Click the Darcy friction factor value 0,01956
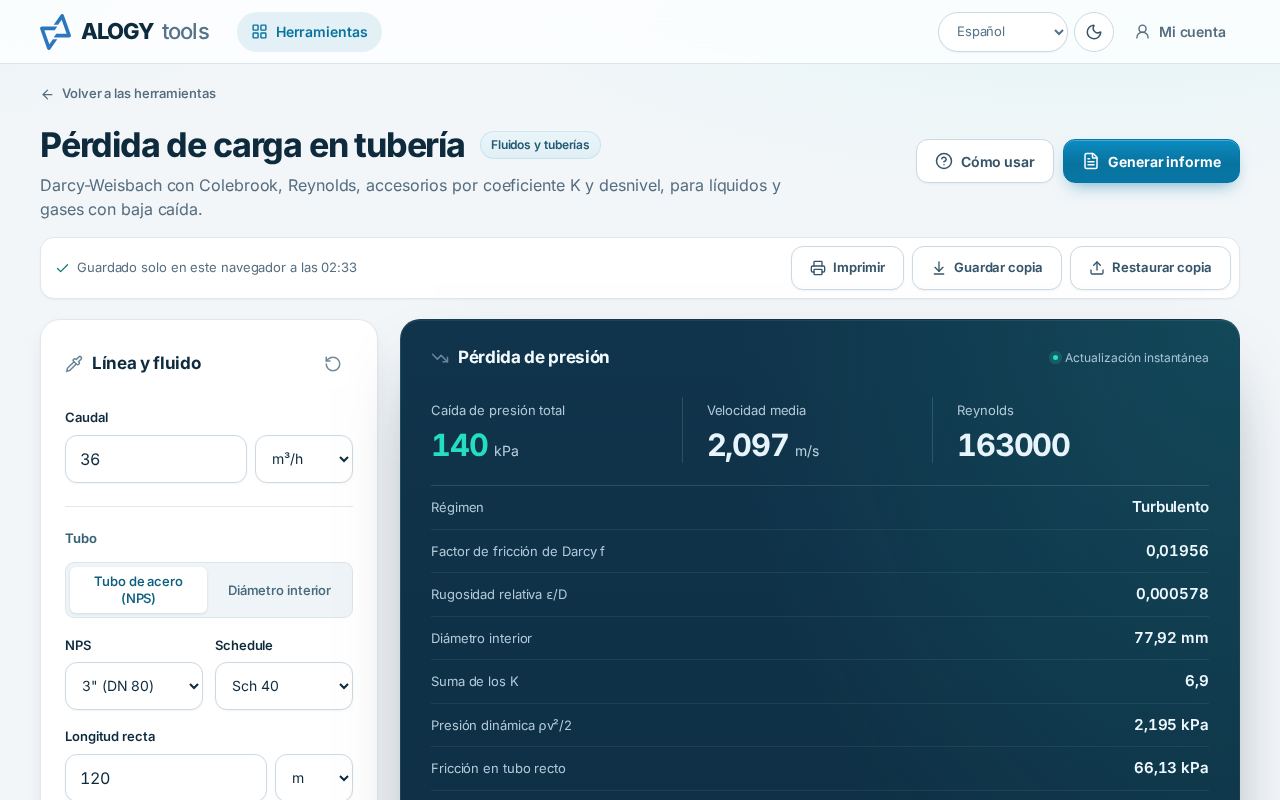Image resolution: width=1280 pixels, height=800 pixels. pyautogui.click(x=1177, y=551)
